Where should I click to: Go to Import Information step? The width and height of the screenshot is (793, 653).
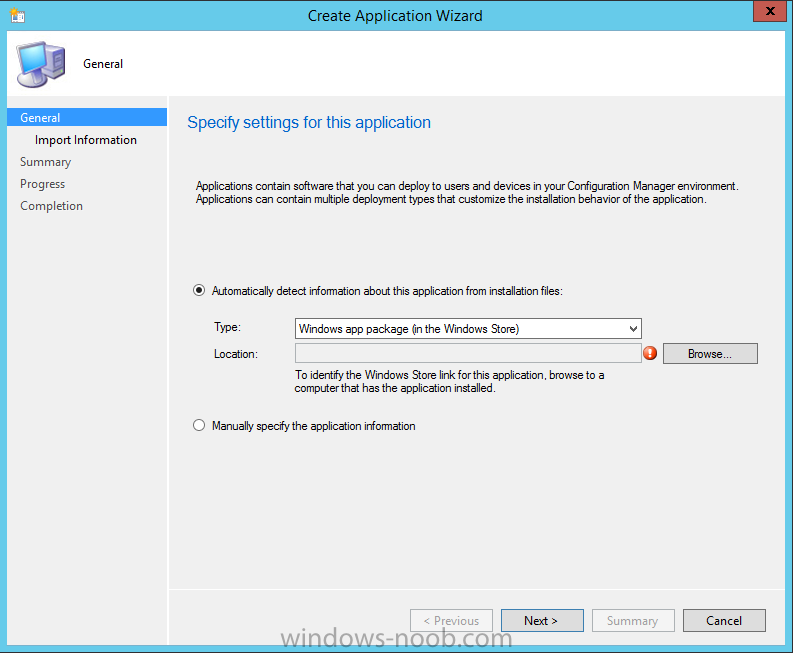pyautogui.click(x=86, y=140)
